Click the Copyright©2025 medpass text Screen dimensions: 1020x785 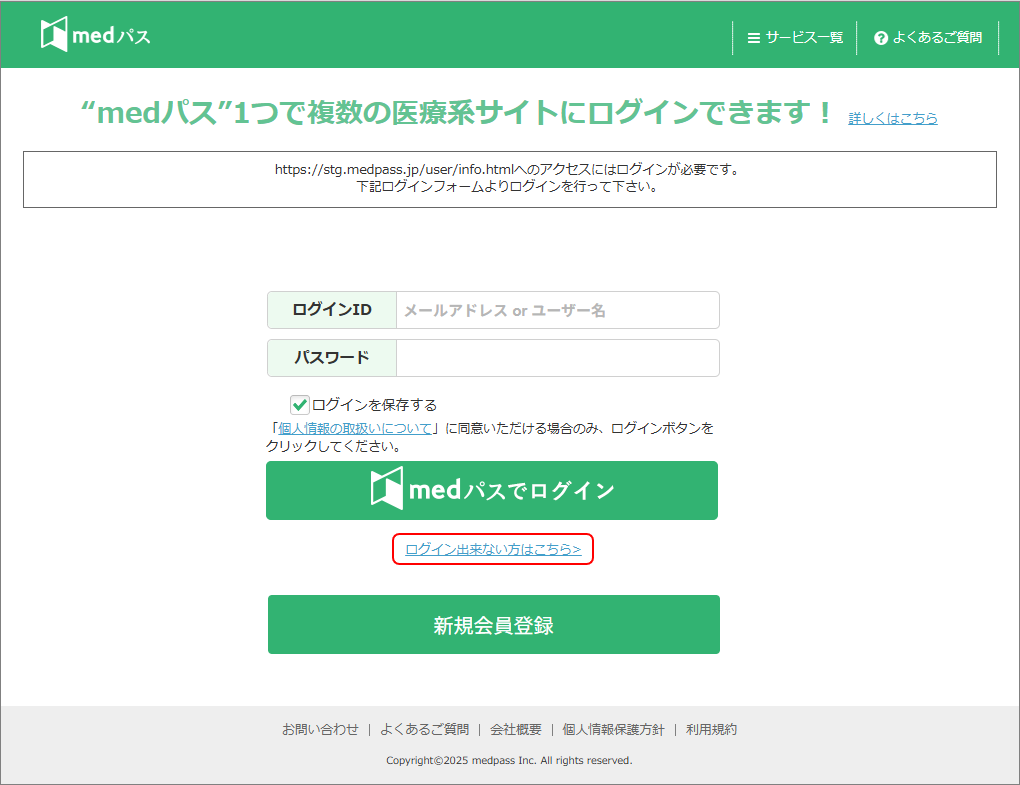click(x=509, y=760)
